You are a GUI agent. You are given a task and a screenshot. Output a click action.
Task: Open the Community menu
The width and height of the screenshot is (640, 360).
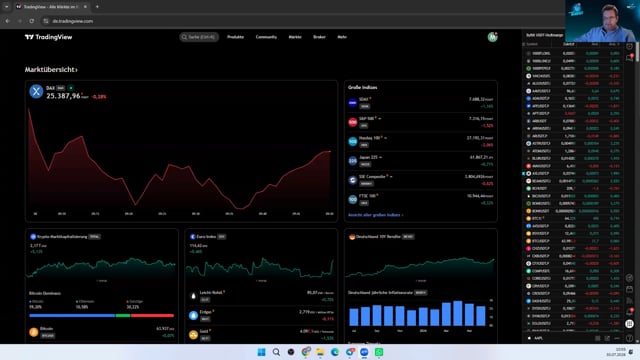pos(266,37)
